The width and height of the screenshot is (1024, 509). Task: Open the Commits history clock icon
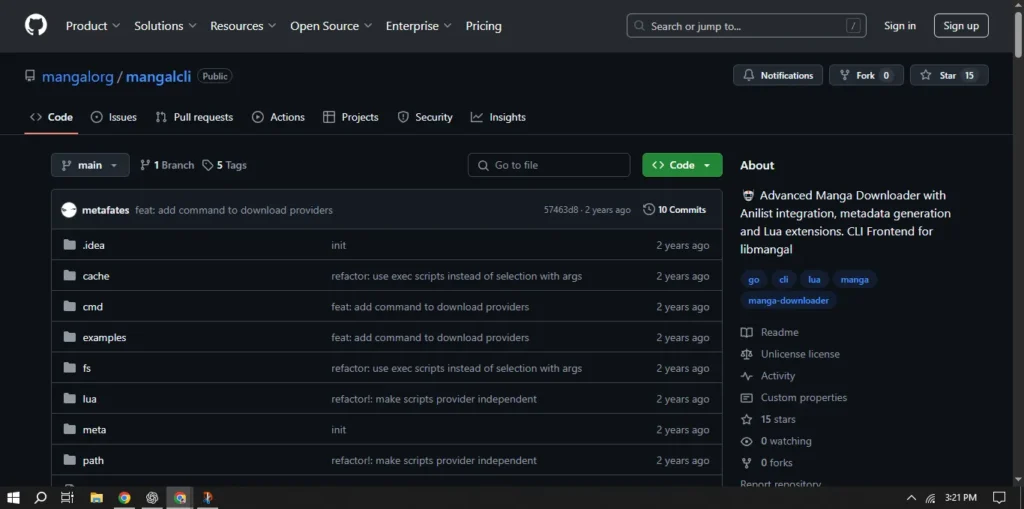pyautogui.click(x=649, y=210)
